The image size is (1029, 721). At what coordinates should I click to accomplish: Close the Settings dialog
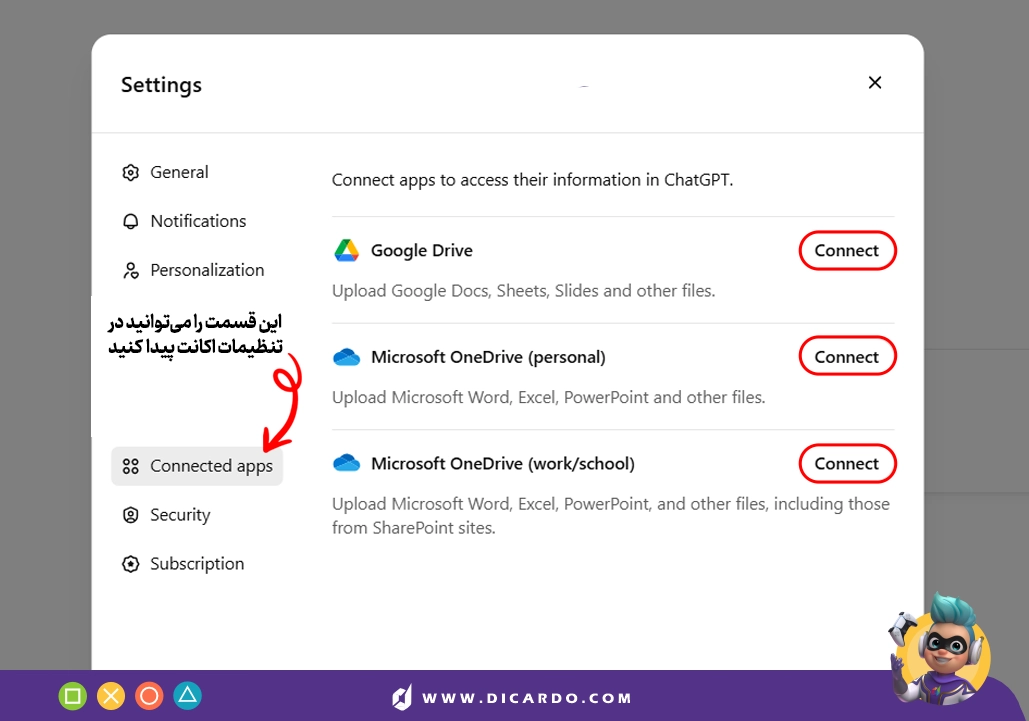click(875, 83)
